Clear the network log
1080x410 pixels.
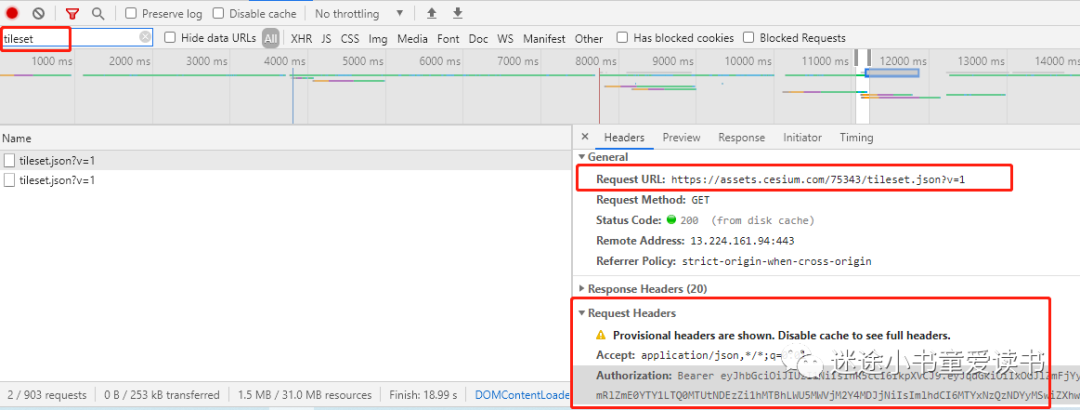39,13
